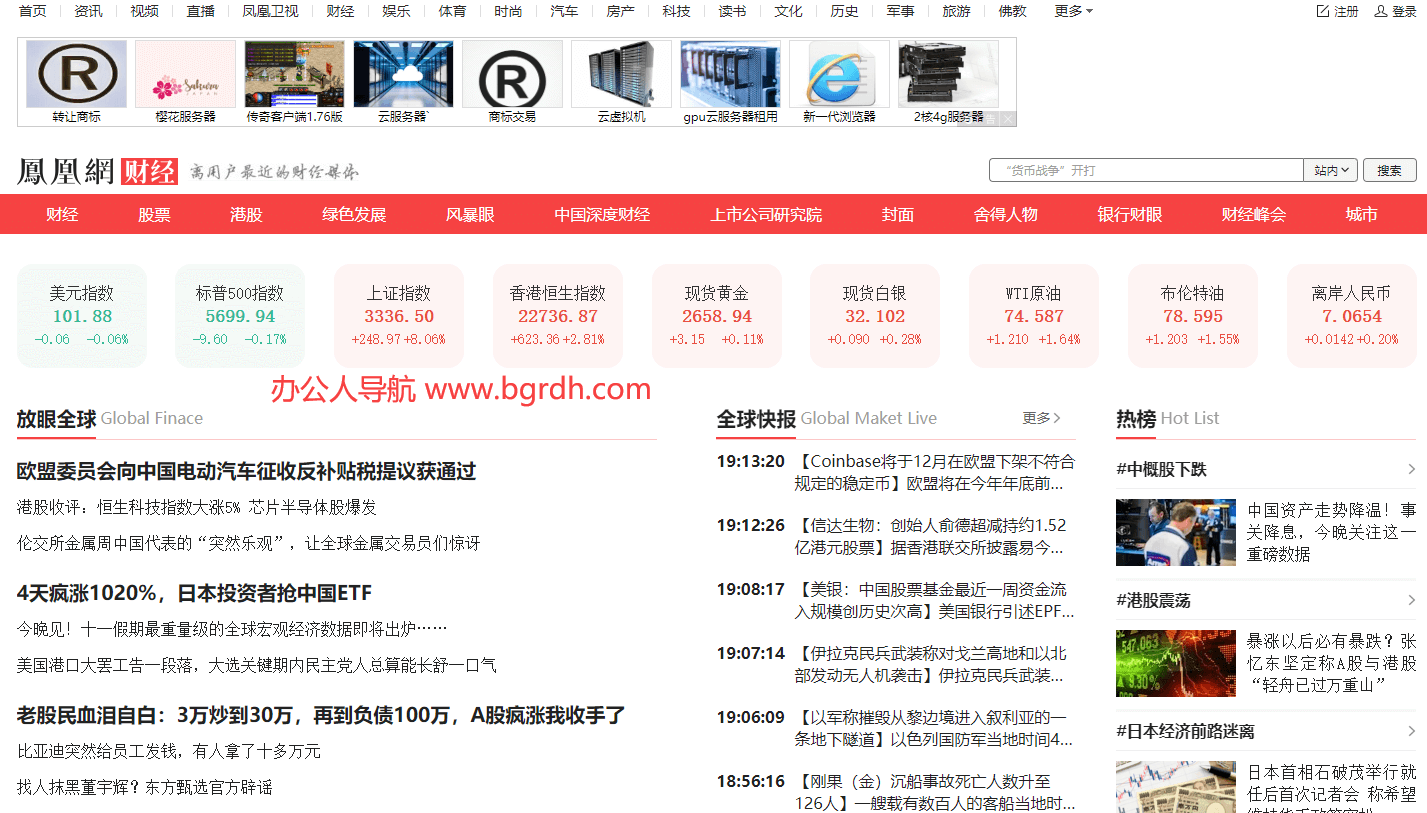Open article 比亚迪突然给员工发钱
This screenshot has width=1427, height=813.
pos(169,751)
